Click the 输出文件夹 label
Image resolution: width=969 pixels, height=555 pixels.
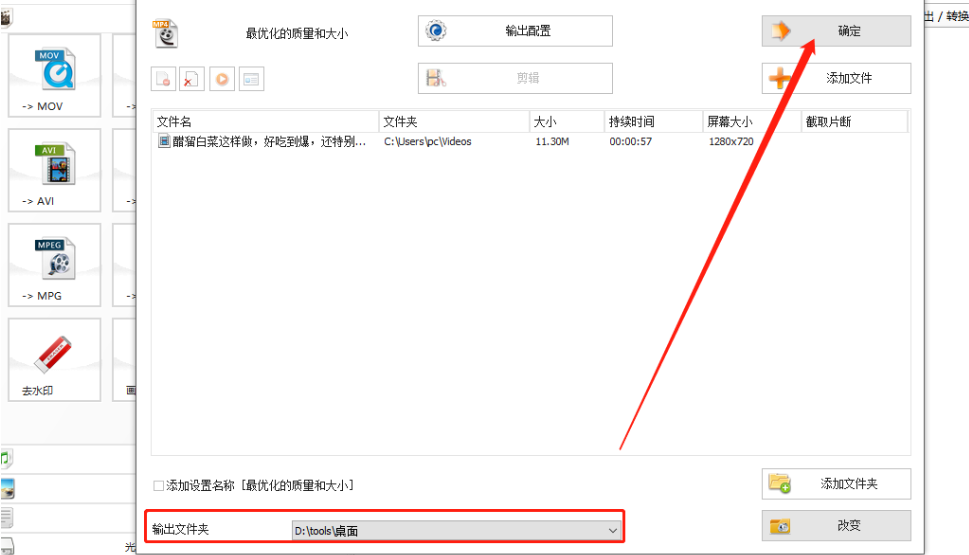pyautogui.click(x=180, y=529)
